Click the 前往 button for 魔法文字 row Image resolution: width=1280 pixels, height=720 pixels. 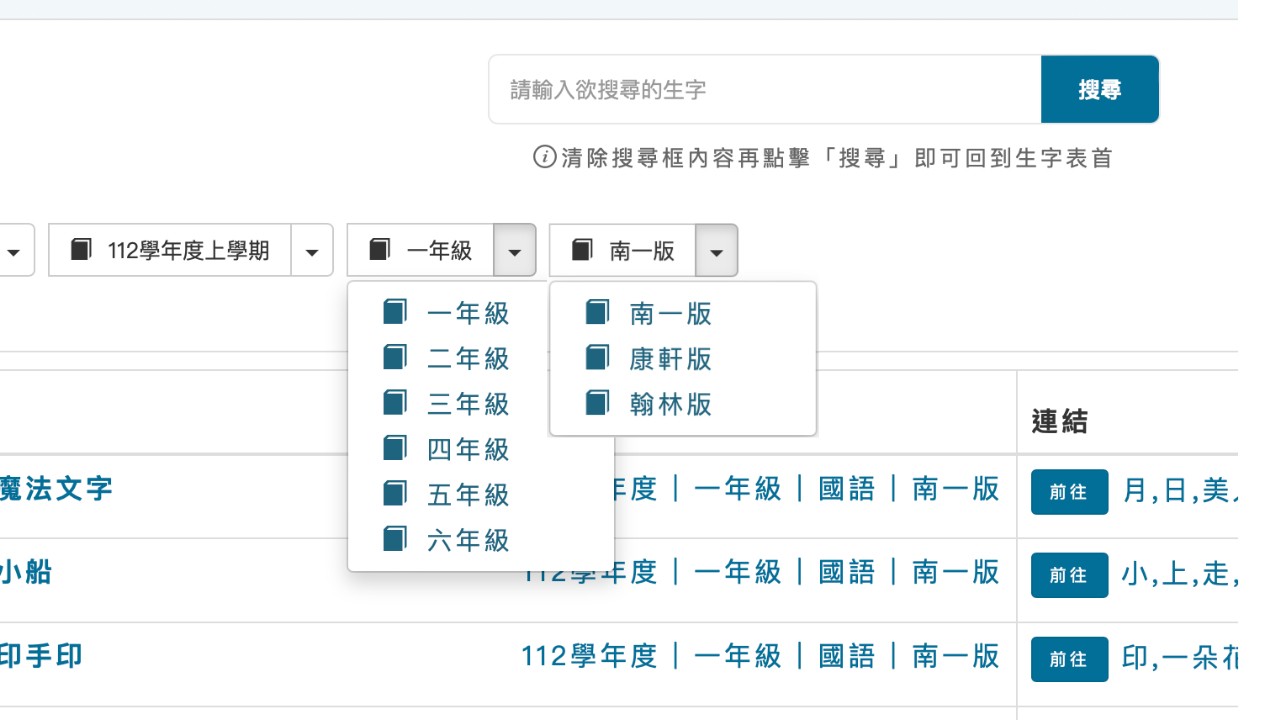(x=1070, y=492)
